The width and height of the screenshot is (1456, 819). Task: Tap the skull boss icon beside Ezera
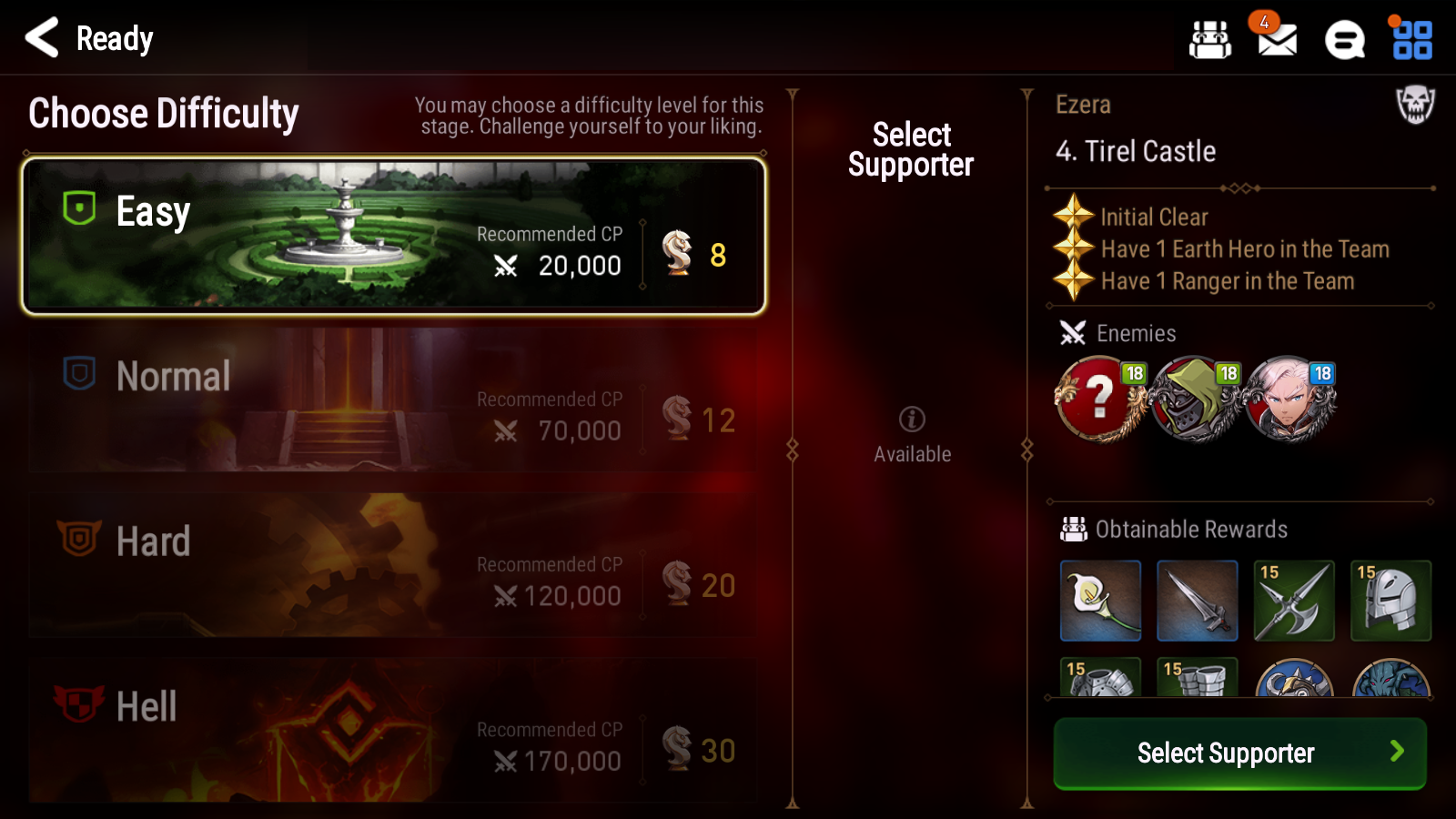(1415, 105)
